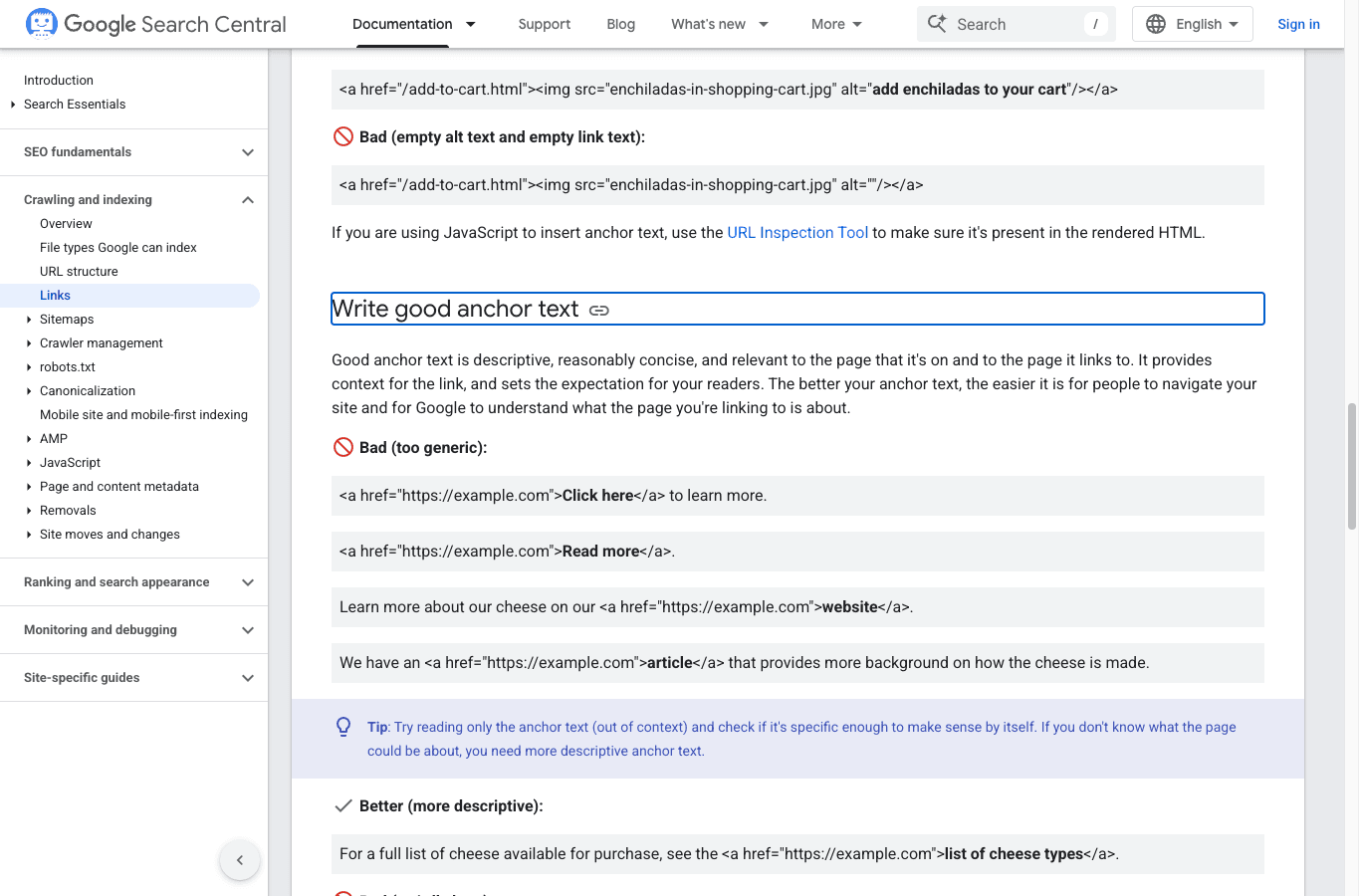This screenshot has height=896, width=1359.
Task: Expand Site moves and changes item
Action: 28,535
